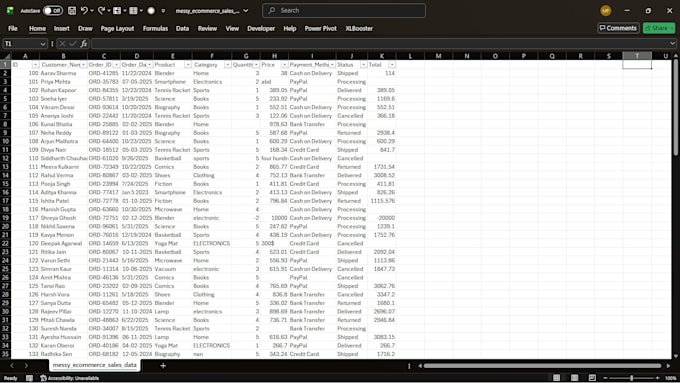Open the XLBooster tab
Viewport: 680px width, 383px height.
point(359,28)
